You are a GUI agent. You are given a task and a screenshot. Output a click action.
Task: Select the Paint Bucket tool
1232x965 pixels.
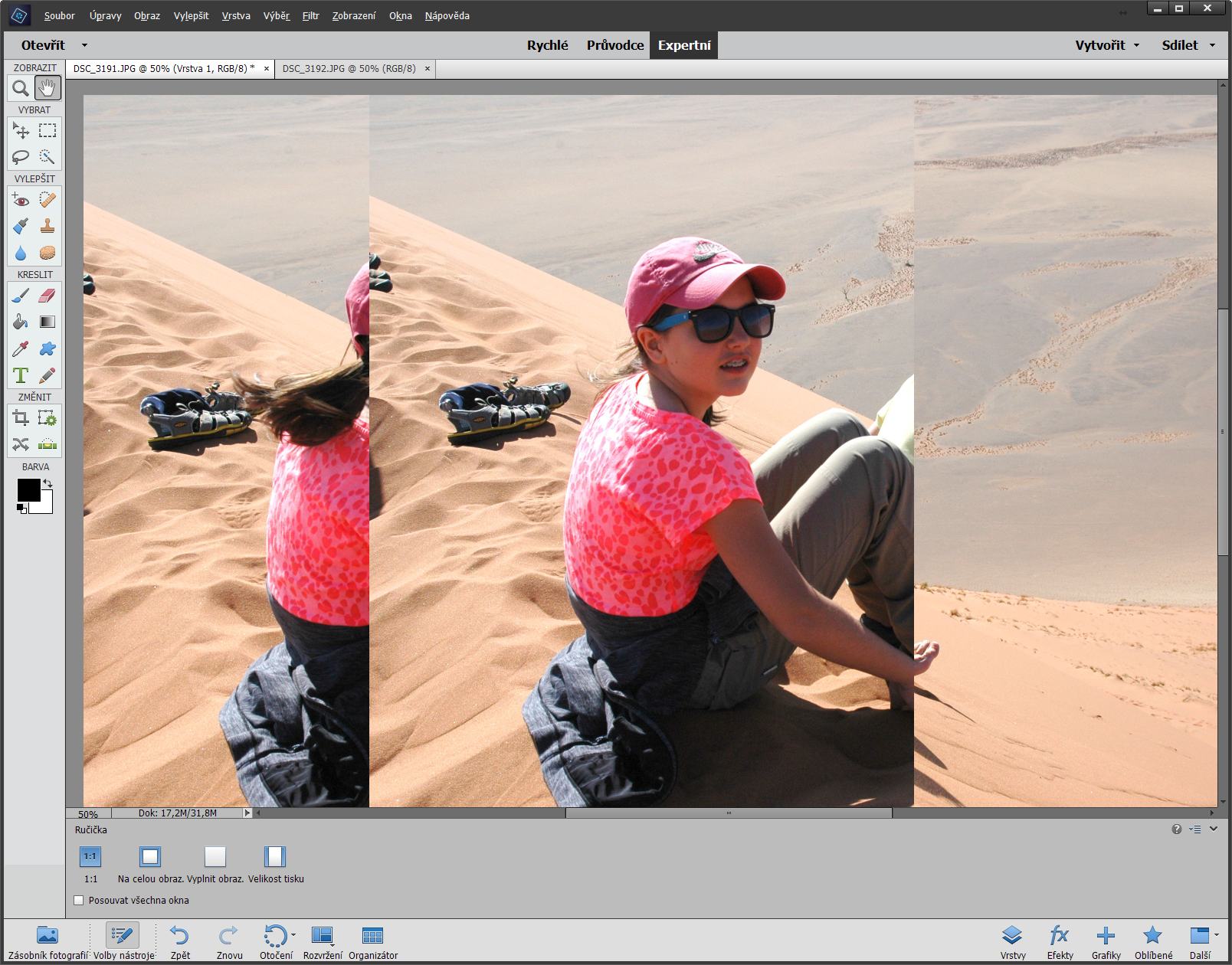[x=21, y=322]
